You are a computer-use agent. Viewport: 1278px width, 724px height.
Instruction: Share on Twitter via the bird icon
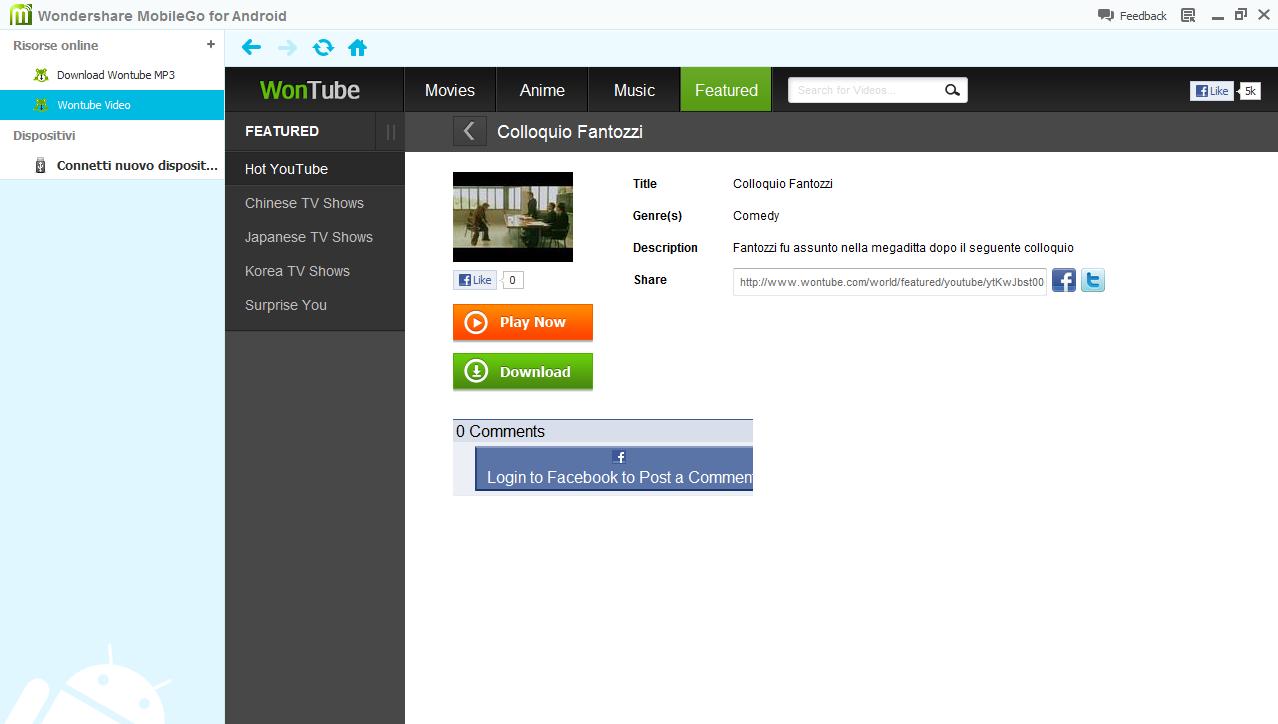point(1093,280)
